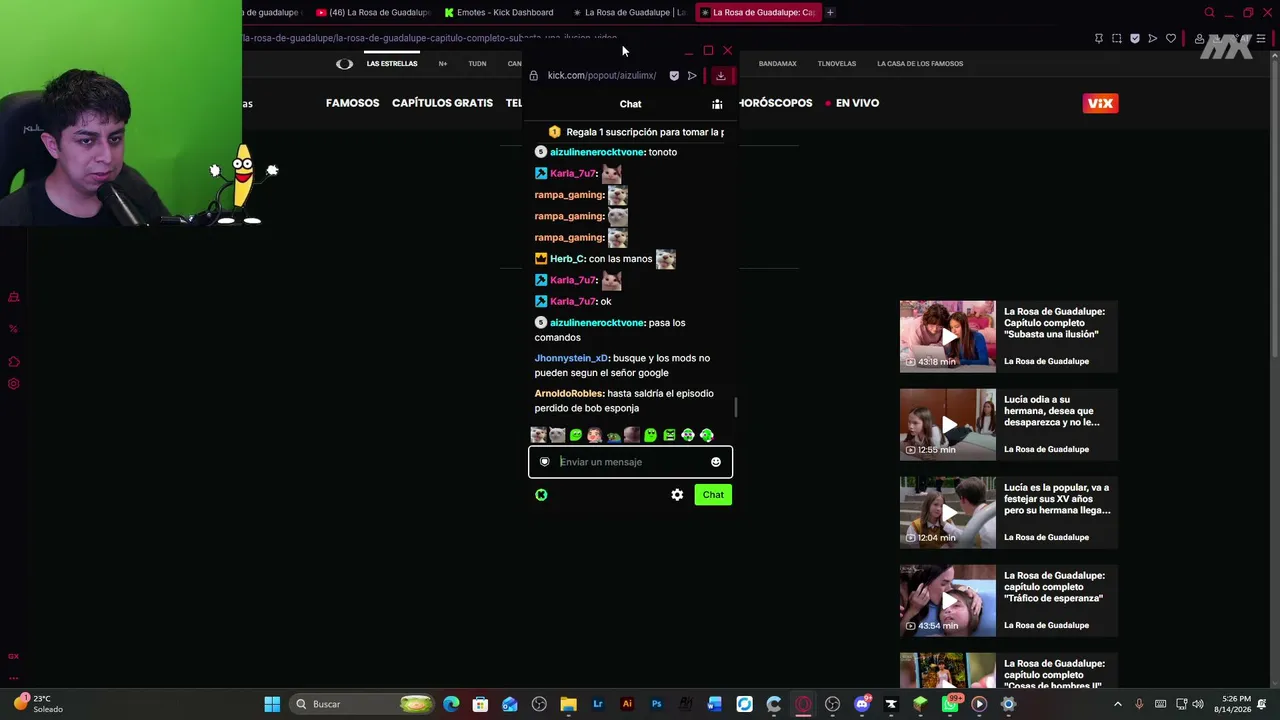Switch to the Emotes - Kick Dashboard tab

[498, 13]
